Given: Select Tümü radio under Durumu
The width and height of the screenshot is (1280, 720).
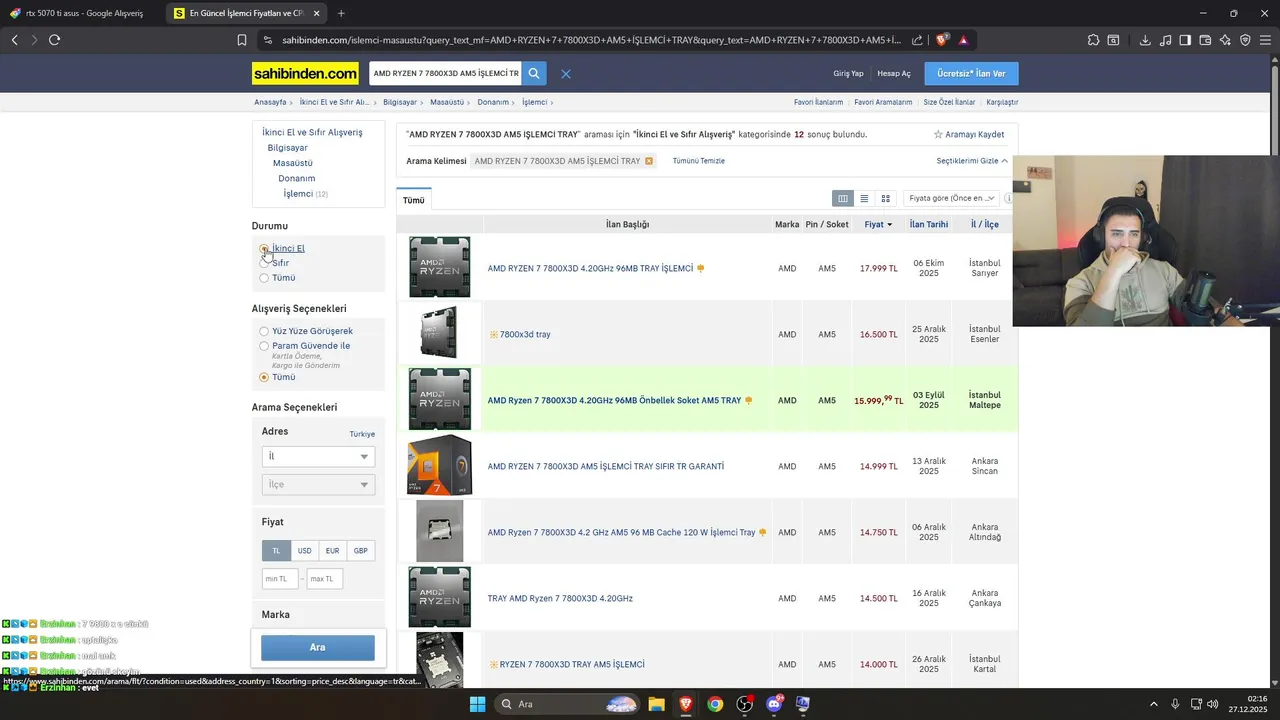Looking at the screenshot, I should tap(264, 278).
